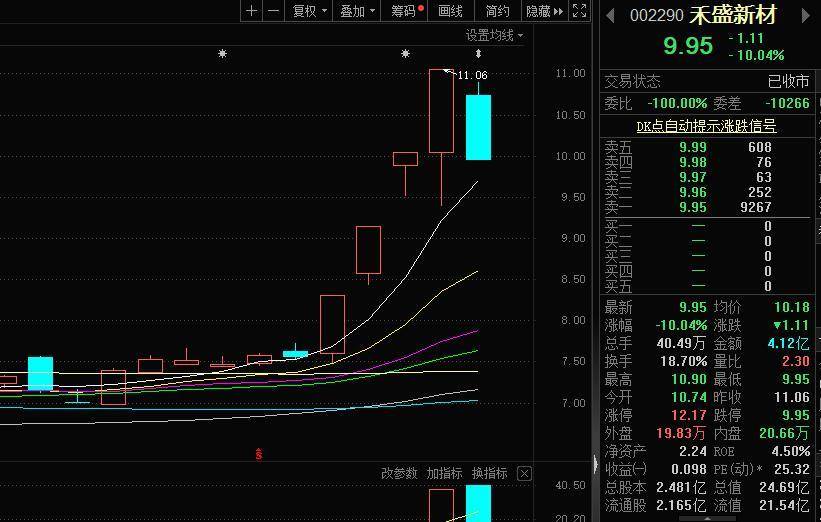Viewport: 821px width, 522px height.
Task: Toggle the 隐藏 hide panel button
Action: click(544, 11)
